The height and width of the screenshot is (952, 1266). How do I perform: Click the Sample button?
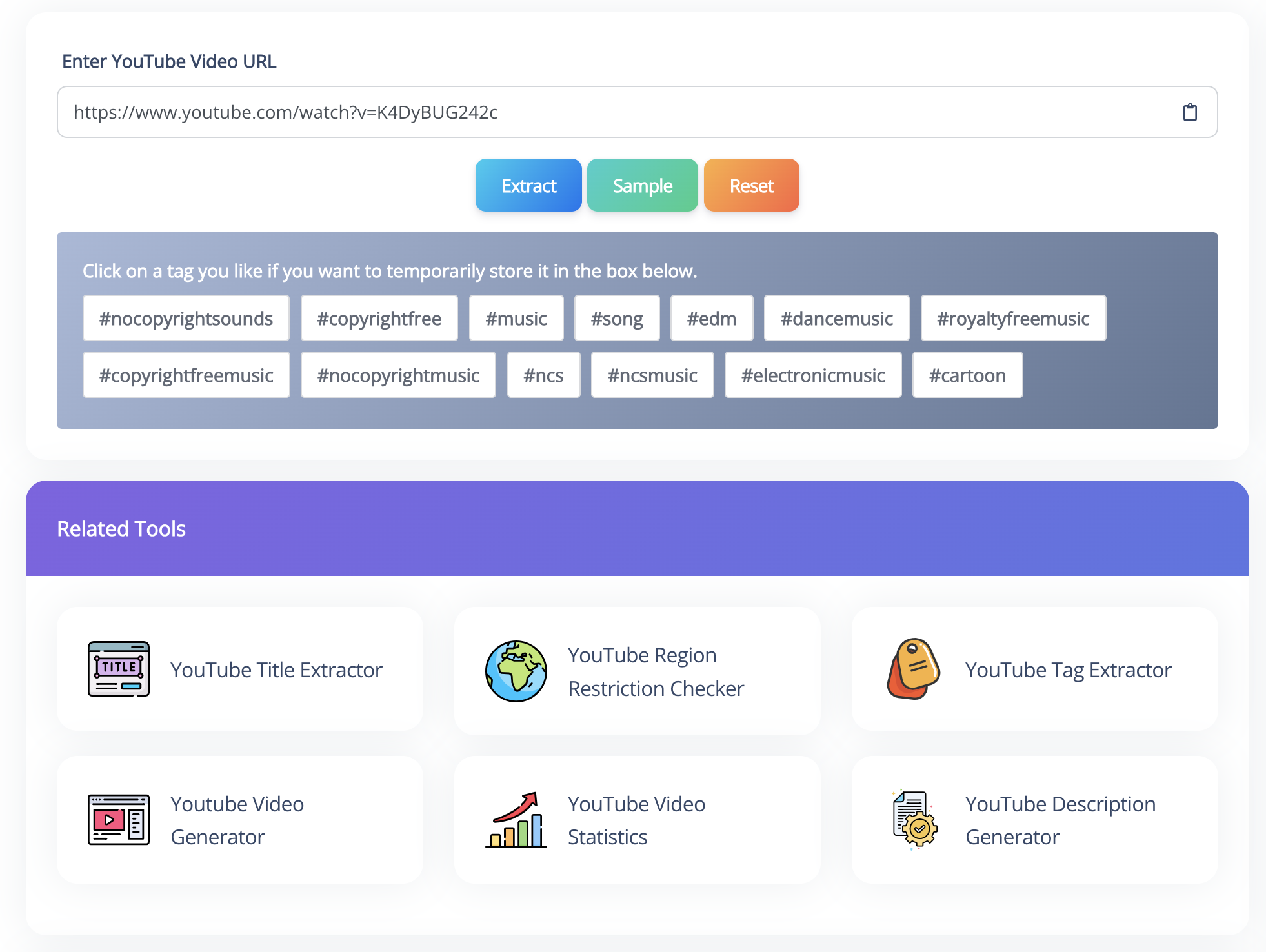[x=641, y=185]
